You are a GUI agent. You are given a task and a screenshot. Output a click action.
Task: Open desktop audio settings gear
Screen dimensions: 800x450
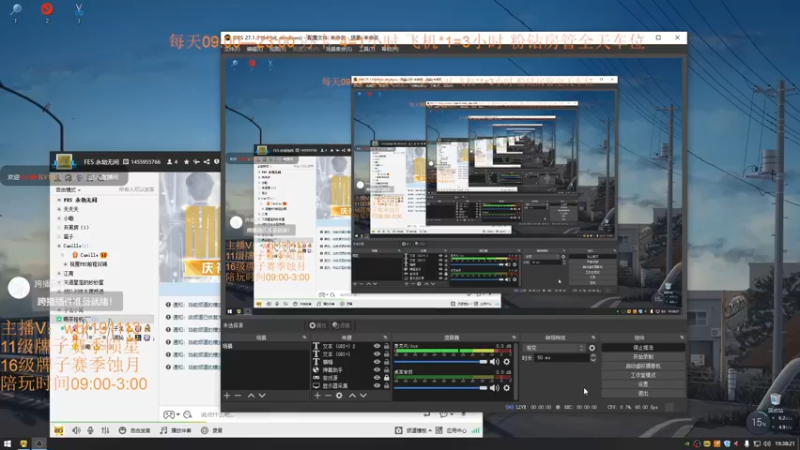pyautogui.click(x=507, y=388)
